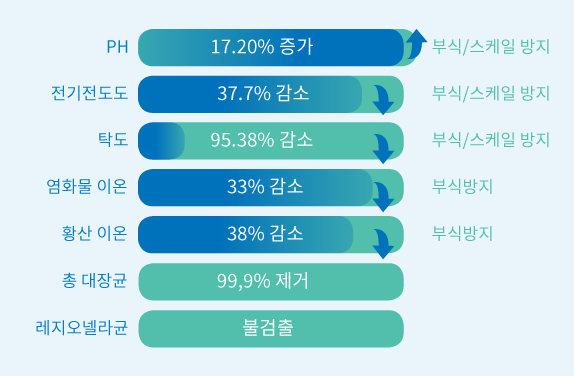Image resolution: width=574 pixels, height=376 pixels.
Task: Click the 전기전도도 label
Action: tap(90, 93)
